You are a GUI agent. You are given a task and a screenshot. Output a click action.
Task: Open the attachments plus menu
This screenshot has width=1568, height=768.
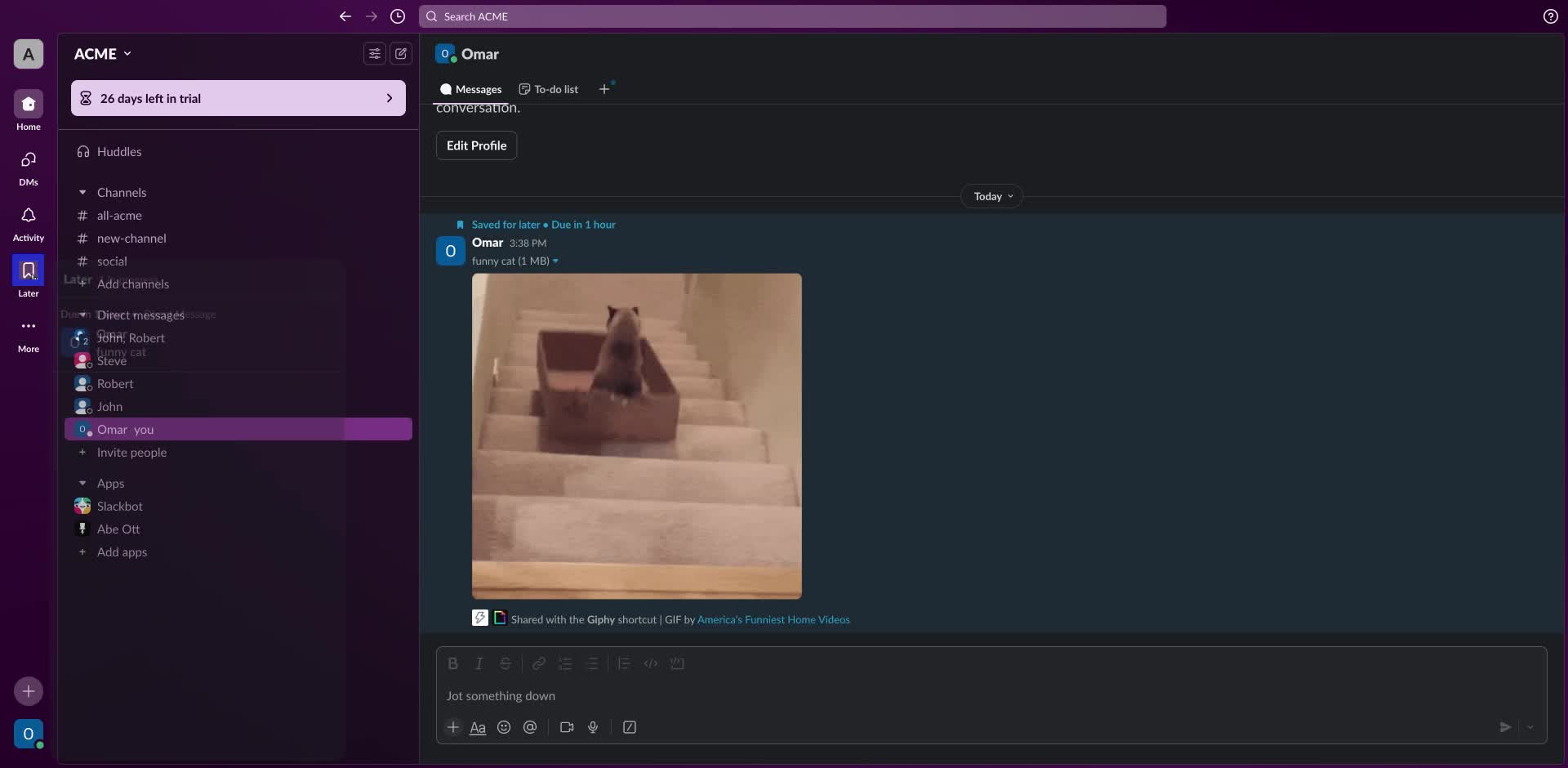coord(453,727)
